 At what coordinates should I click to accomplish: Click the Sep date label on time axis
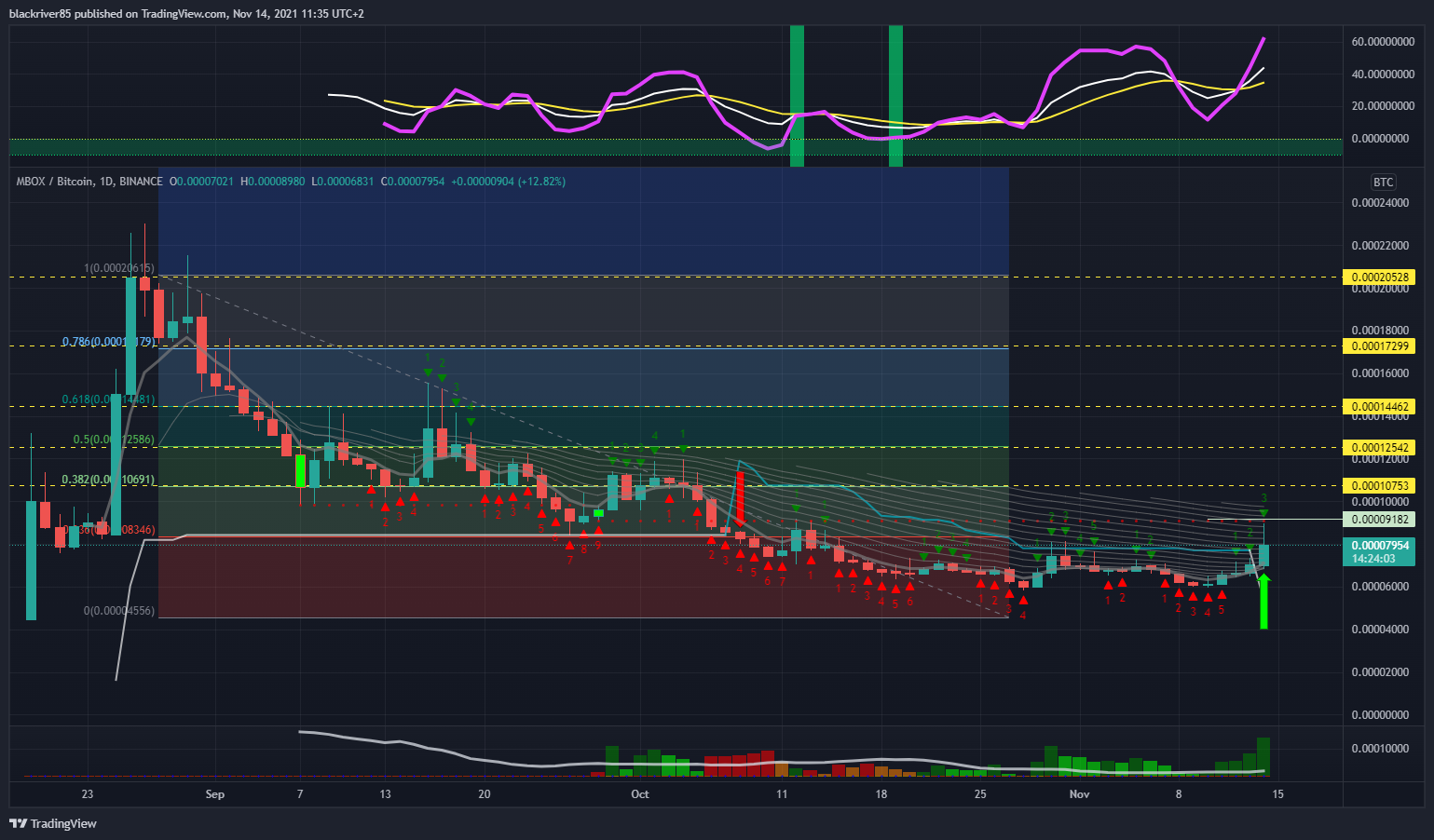(215, 794)
